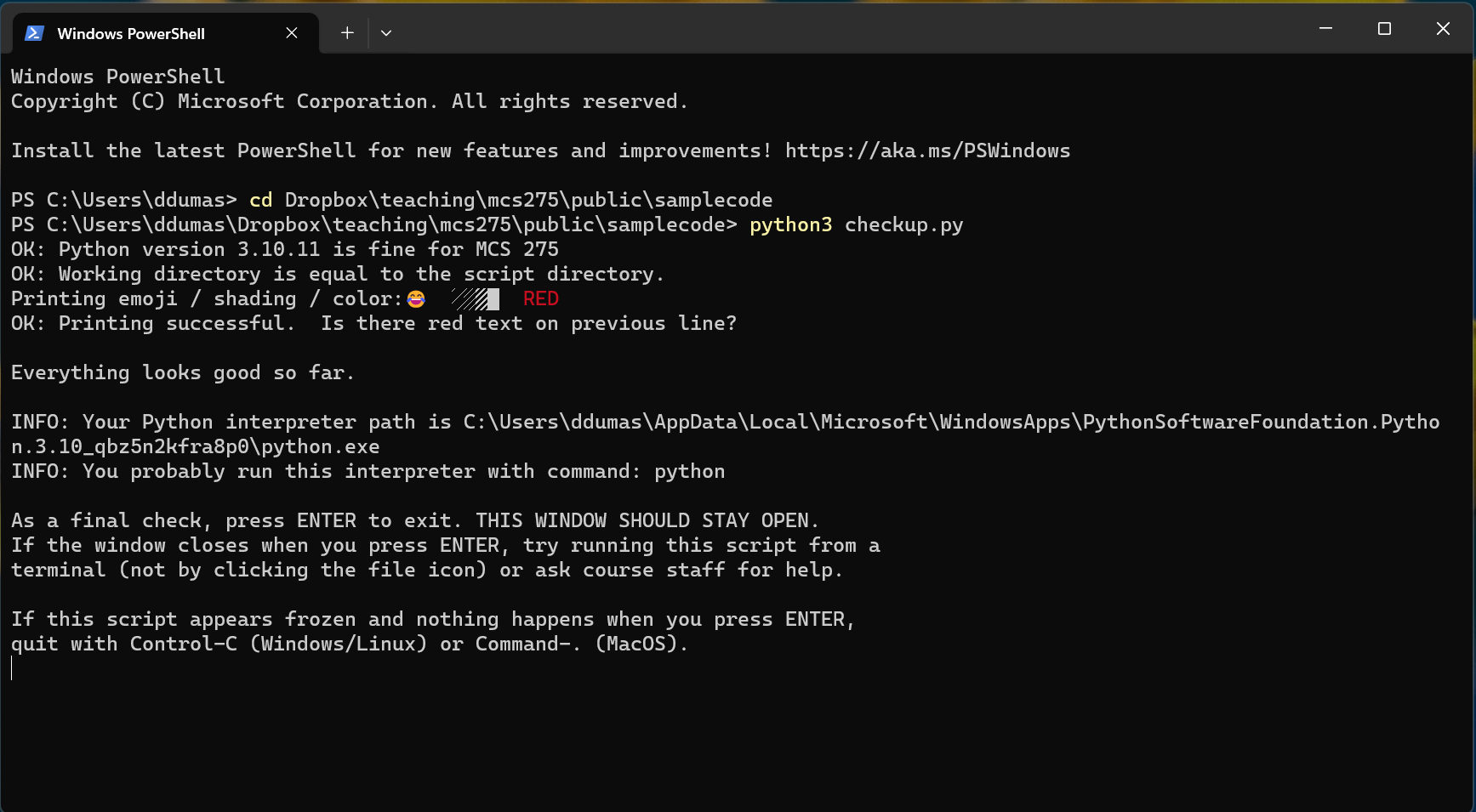Click 'checkup.py' in the command line
1476x812 pixels.
[904, 224]
